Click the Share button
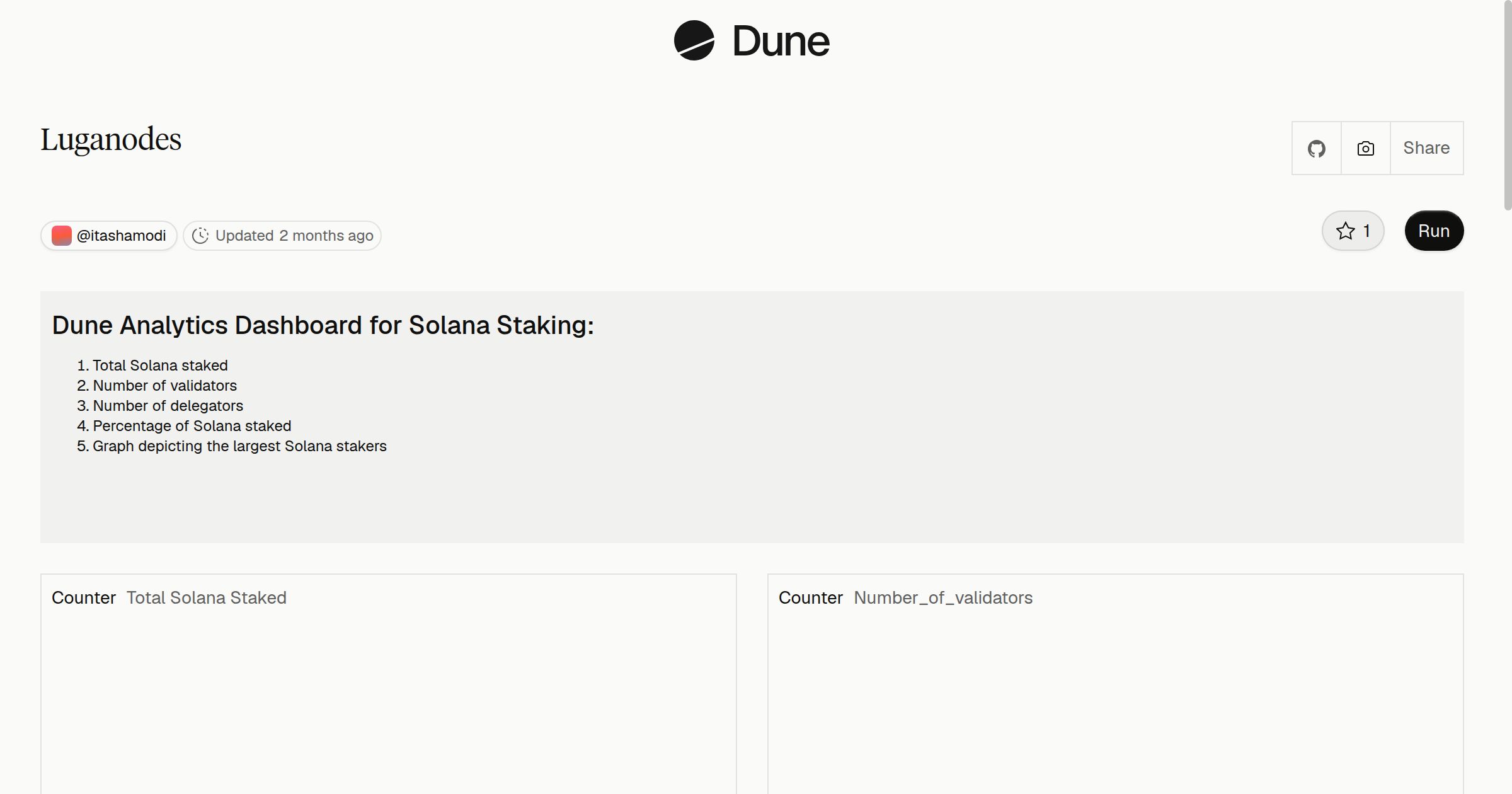The height and width of the screenshot is (794, 1512). (x=1426, y=148)
